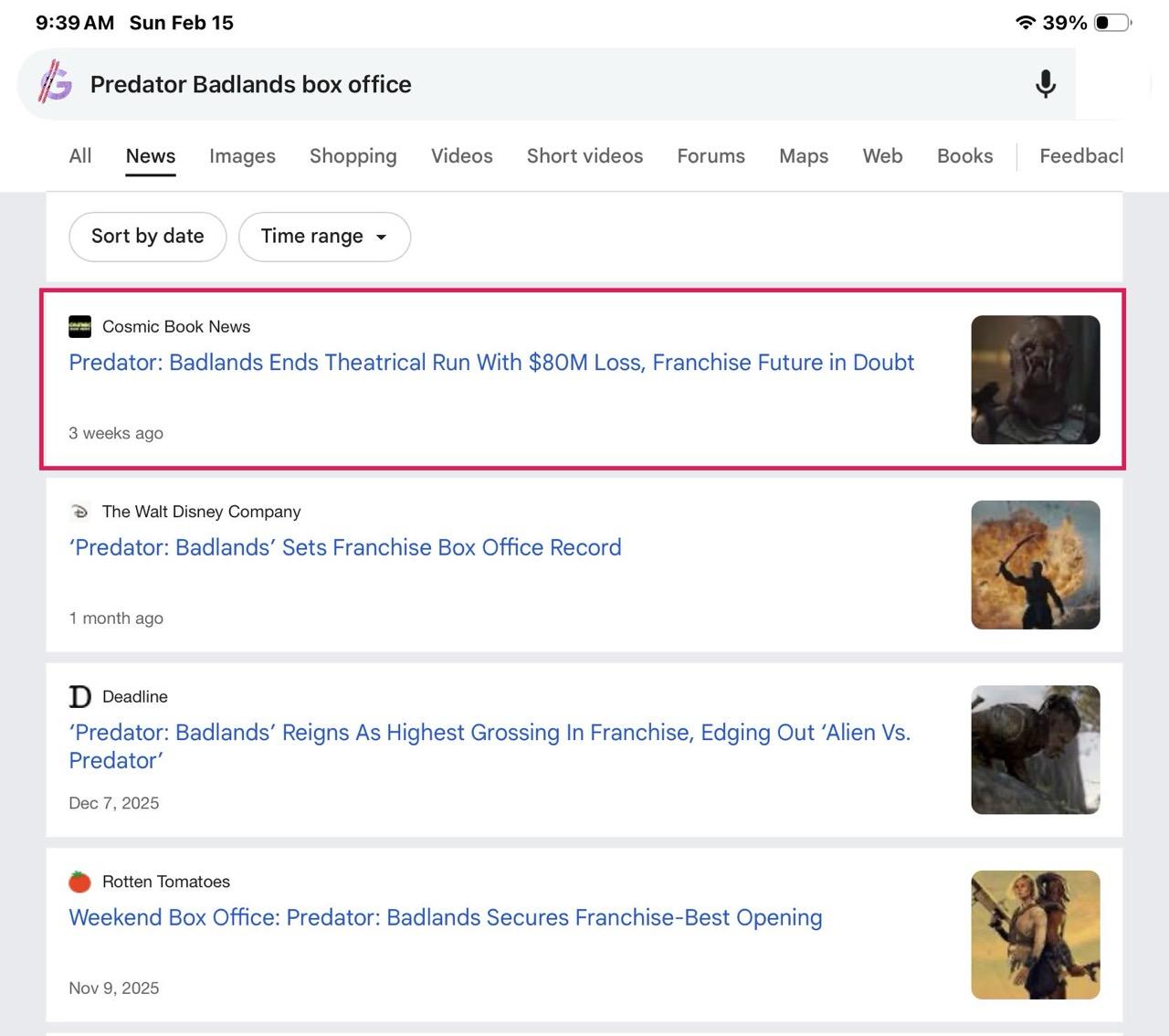Open Deadline's 'Reigns As Highest Grossing' article
Viewport: 1169px width, 1036px height.
(x=490, y=746)
